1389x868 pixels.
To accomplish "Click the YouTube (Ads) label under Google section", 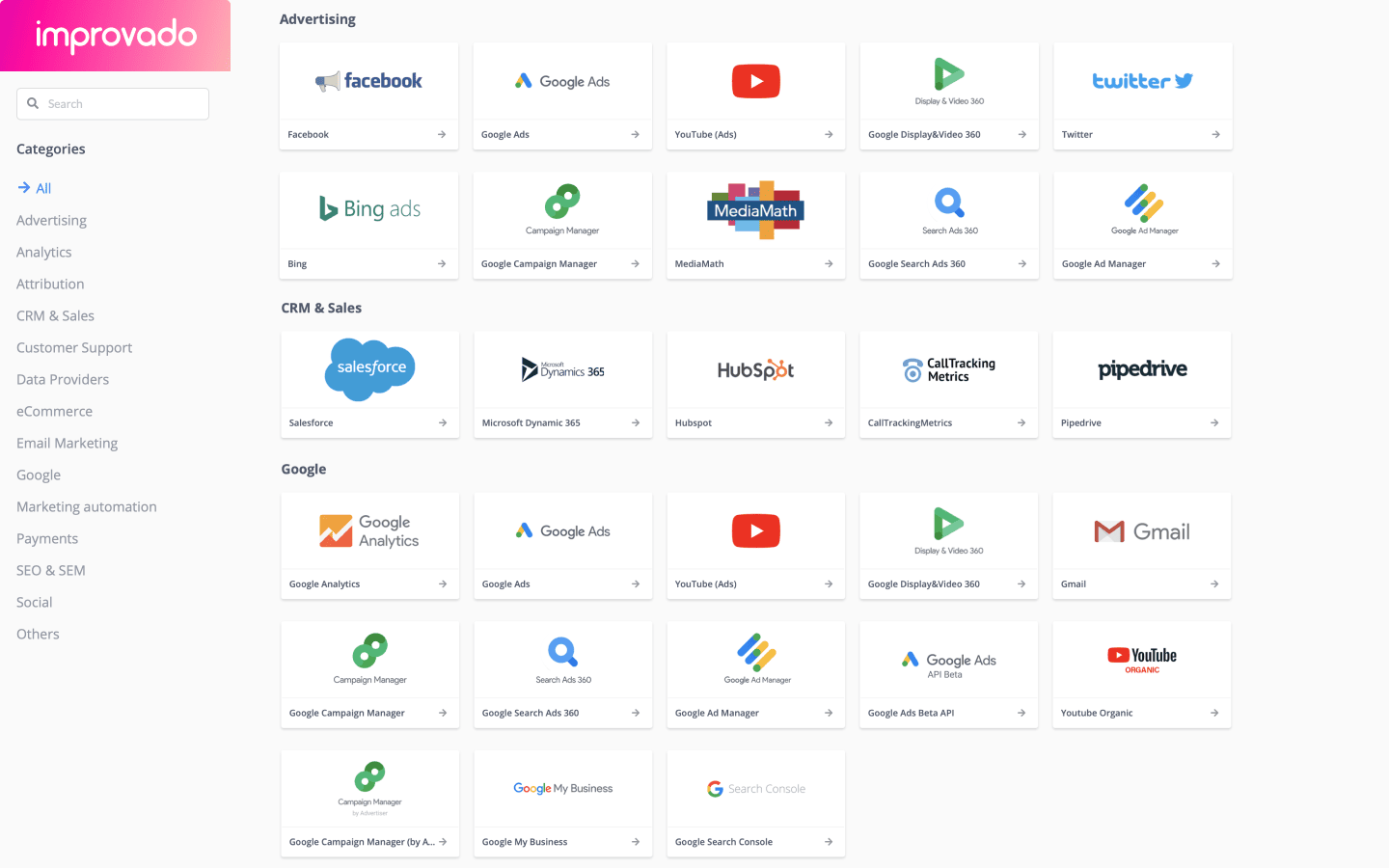I will 705,583.
